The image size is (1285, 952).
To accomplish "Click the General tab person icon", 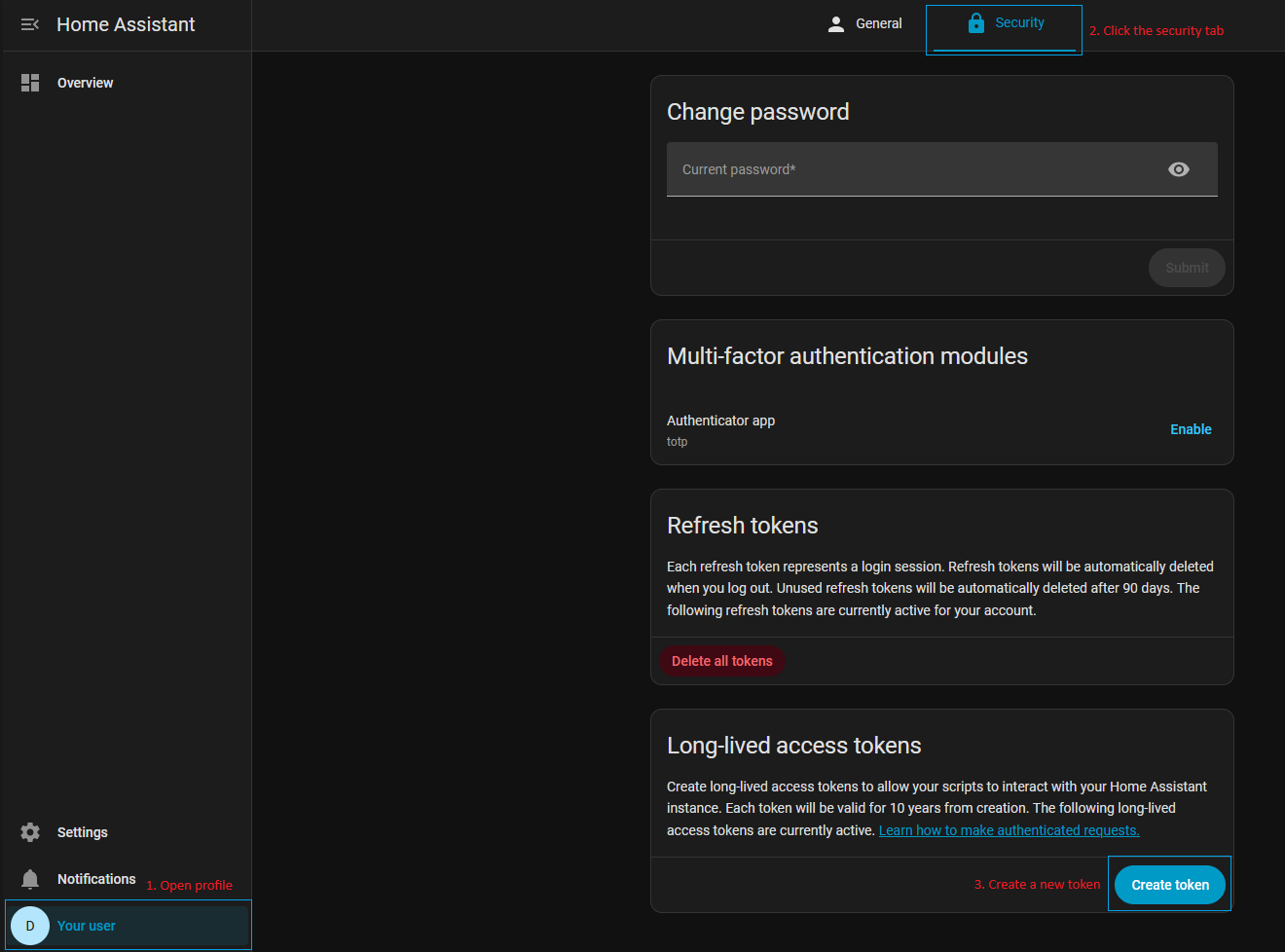I will (x=835, y=24).
